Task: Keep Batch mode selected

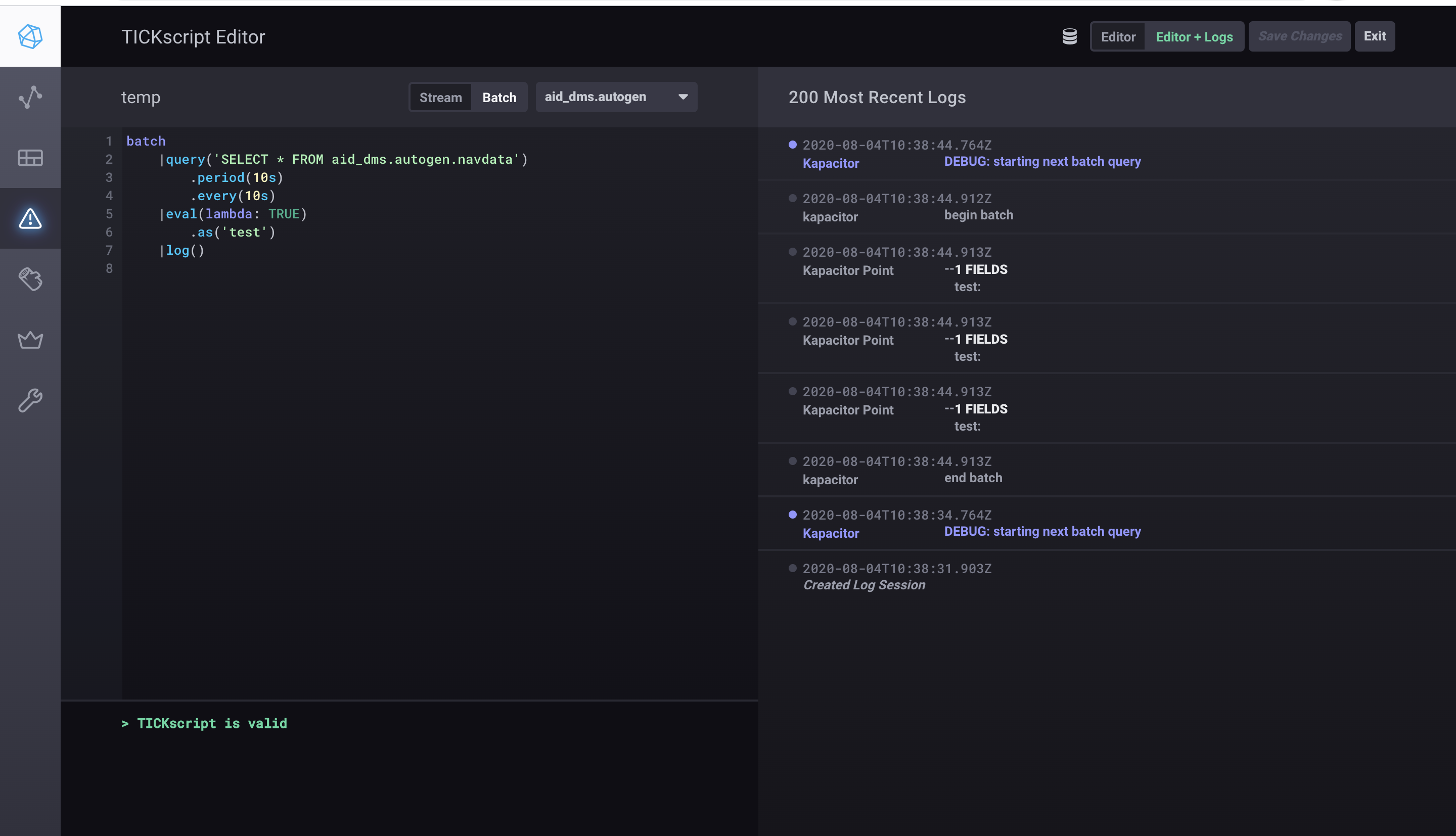Action: point(499,97)
